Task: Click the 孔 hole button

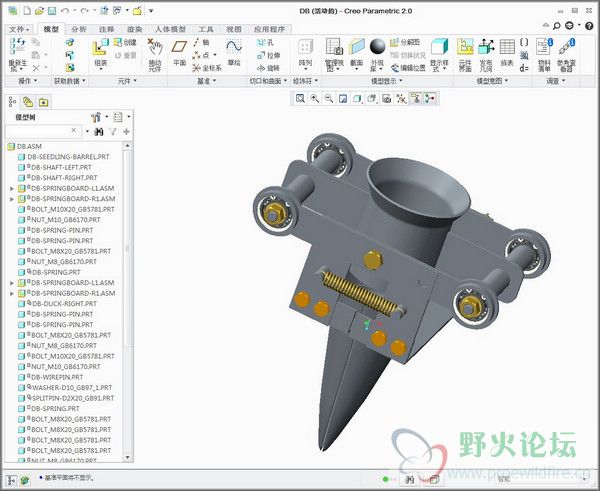Action: point(266,42)
